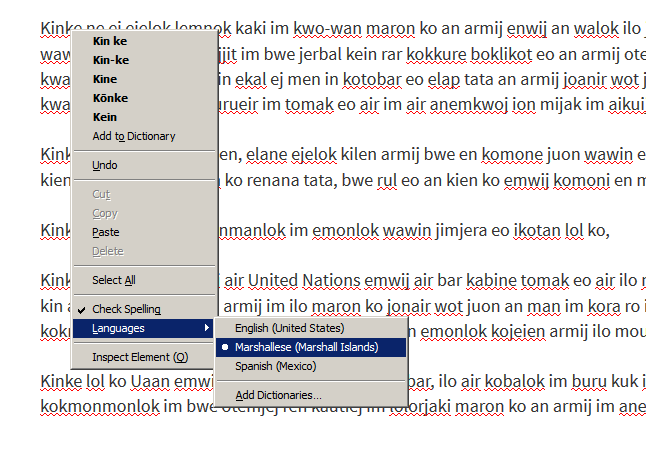Expand the Languages submenu arrow
This screenshot has width=646, height=449.
tap(207, 328)
